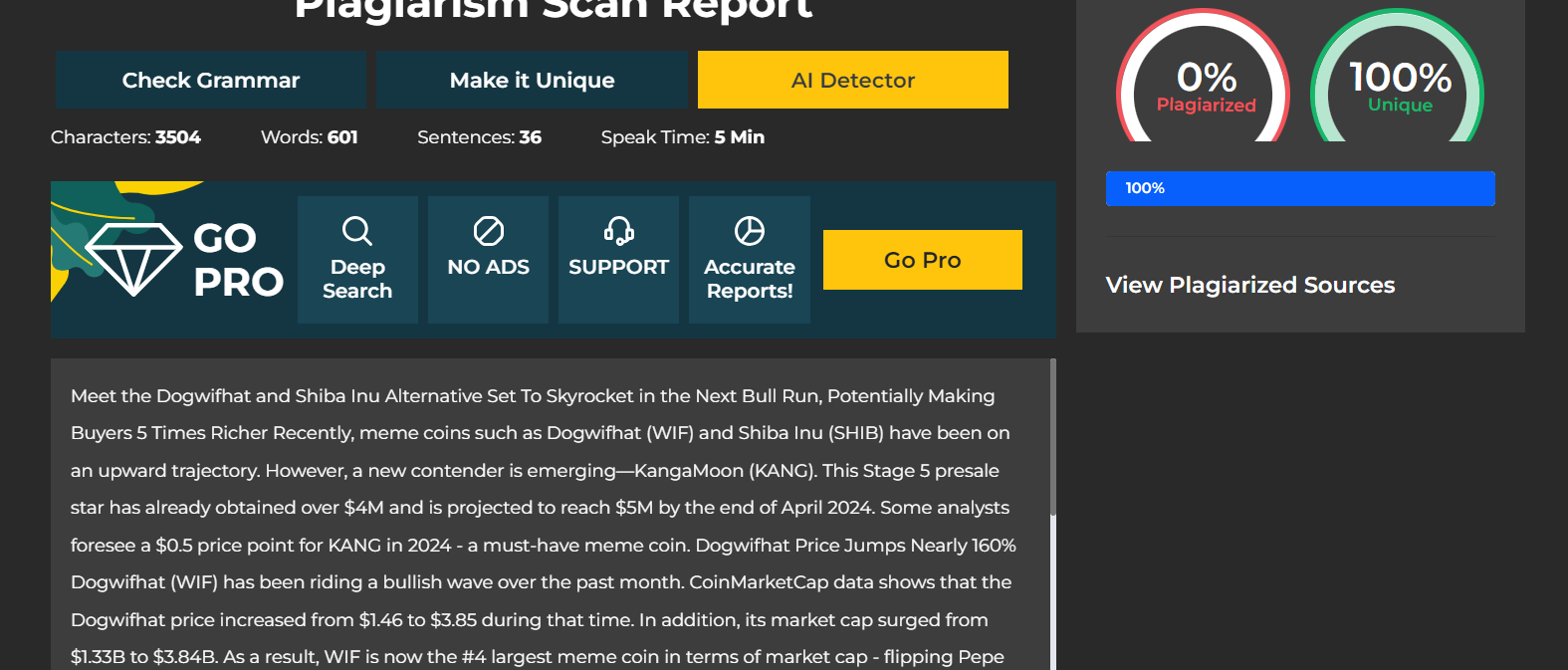Launch the AI Detector

point(853,80)
